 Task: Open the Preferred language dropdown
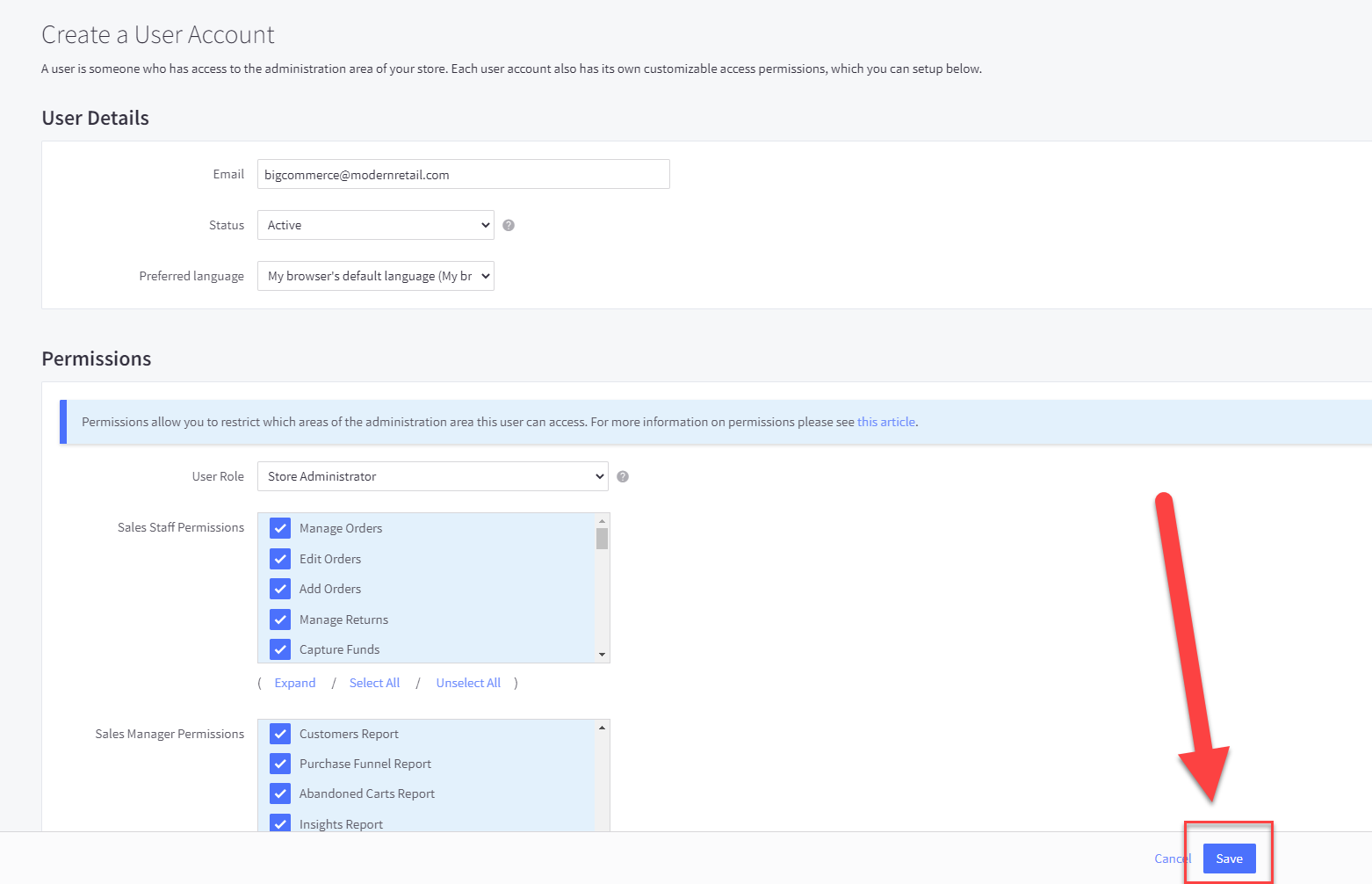click(x=376, y=276)
